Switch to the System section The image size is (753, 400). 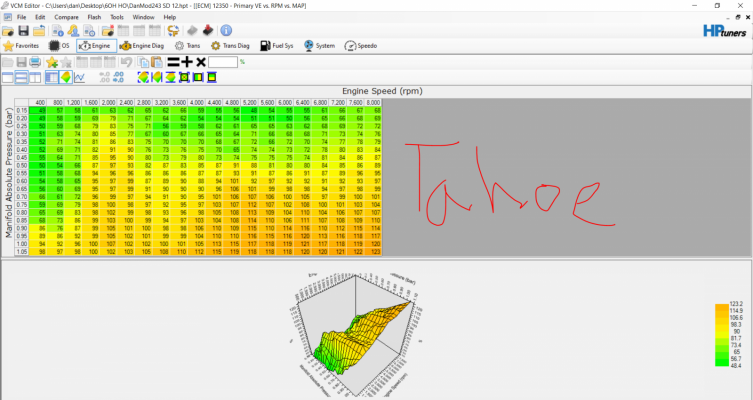[319, 46]
